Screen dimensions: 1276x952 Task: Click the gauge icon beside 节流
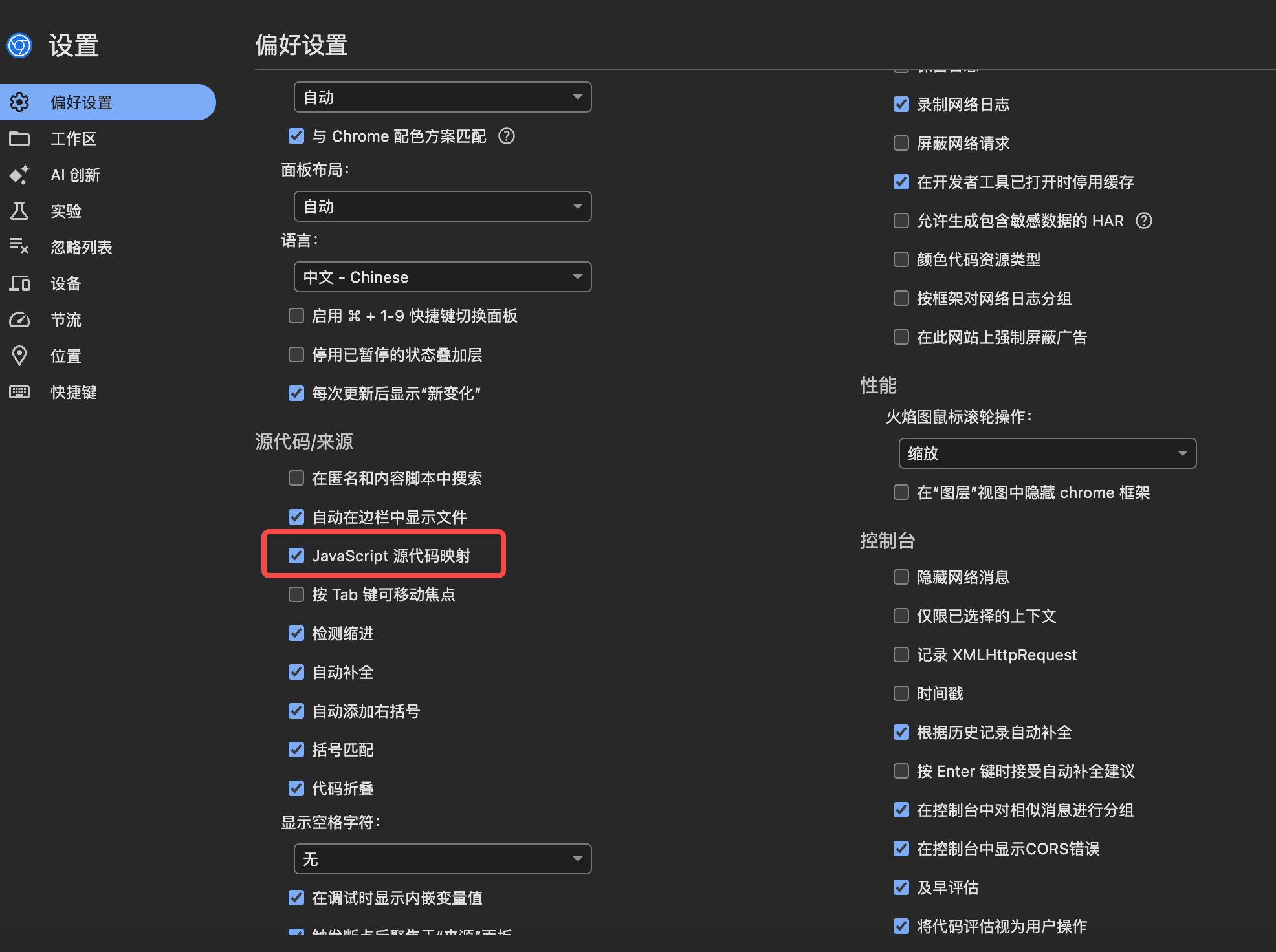click(x=19, y=319)
